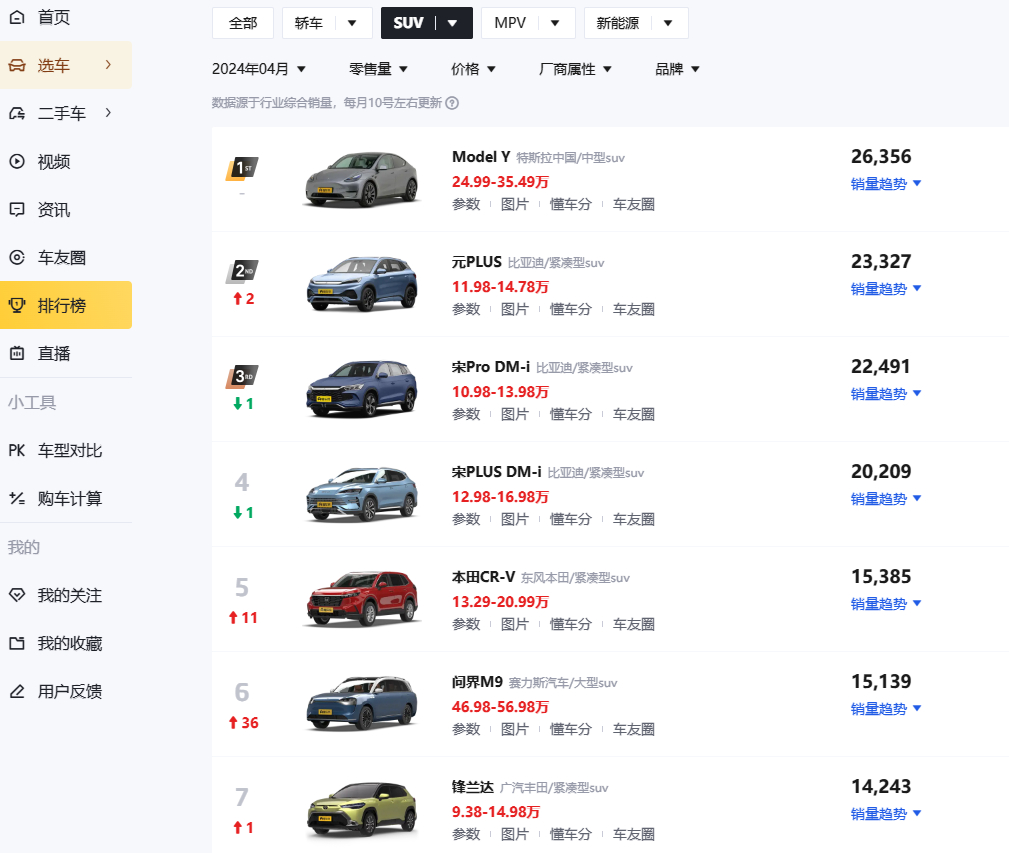Expand 销量趋势 for 锋兰达

tap(885, 813)
